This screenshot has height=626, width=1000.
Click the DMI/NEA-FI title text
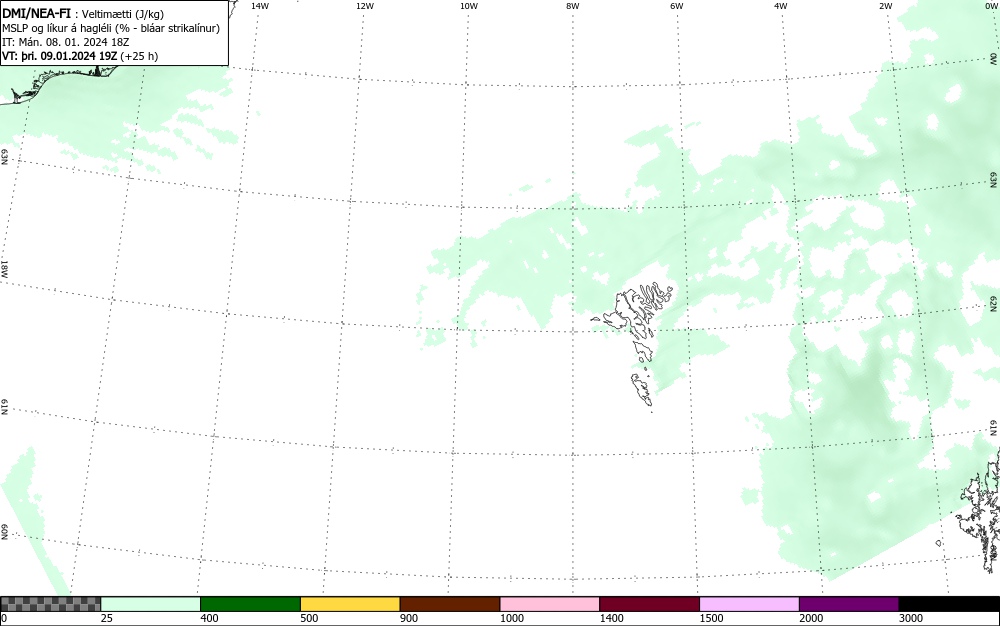[36, 13]
